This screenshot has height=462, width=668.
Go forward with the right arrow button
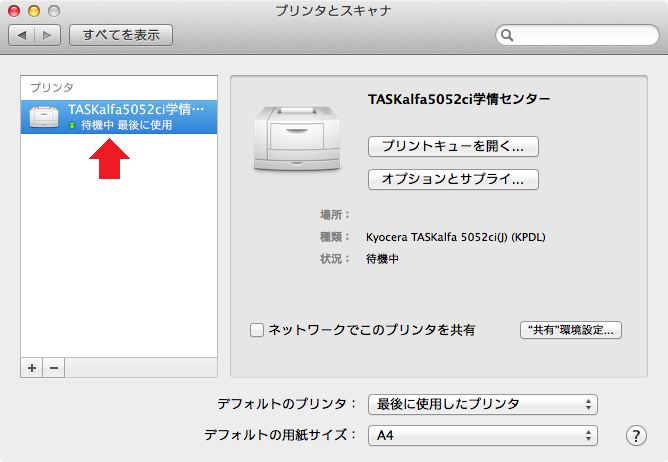tap(47, 35)
